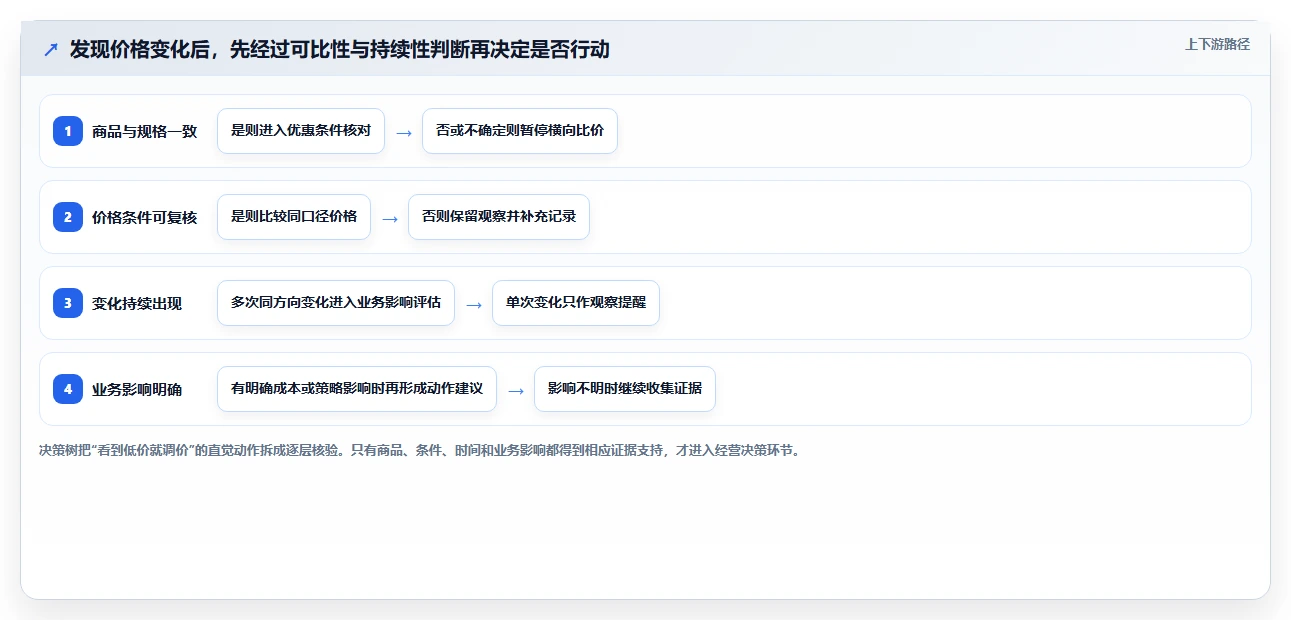Click the 商品与规格一致 label
This screenshot has height=620, width=1291.
pyautogui.click(x=144, y=132)
